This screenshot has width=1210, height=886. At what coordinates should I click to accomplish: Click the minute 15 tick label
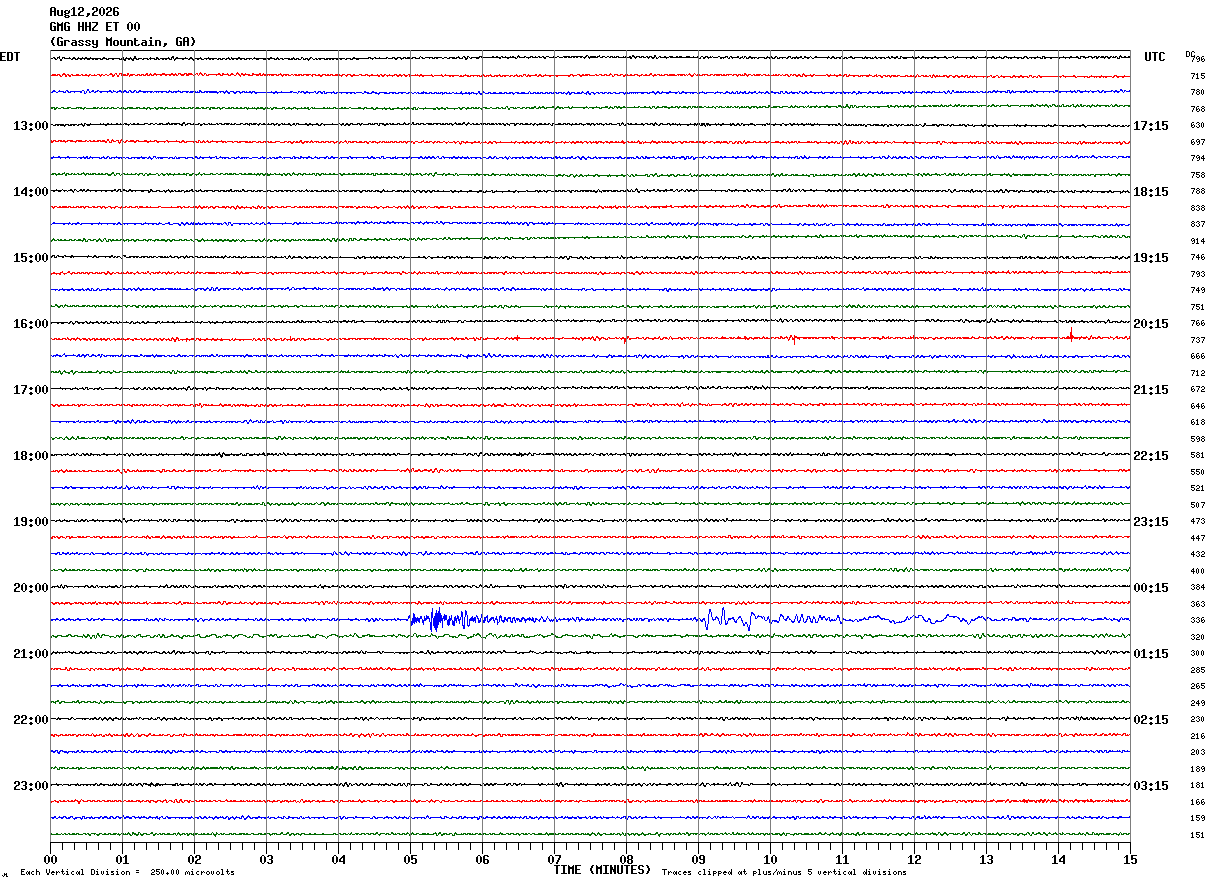pos(1130,859)
